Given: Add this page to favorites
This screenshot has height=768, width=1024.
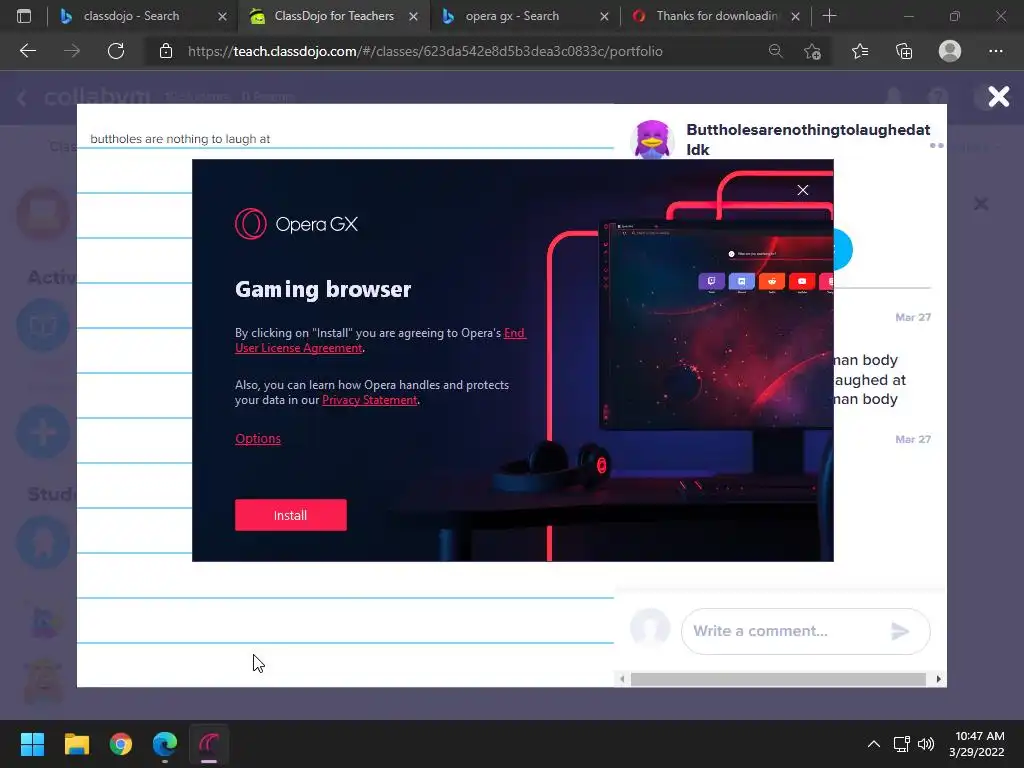Looking at the screenshot, I should (812, 51).
